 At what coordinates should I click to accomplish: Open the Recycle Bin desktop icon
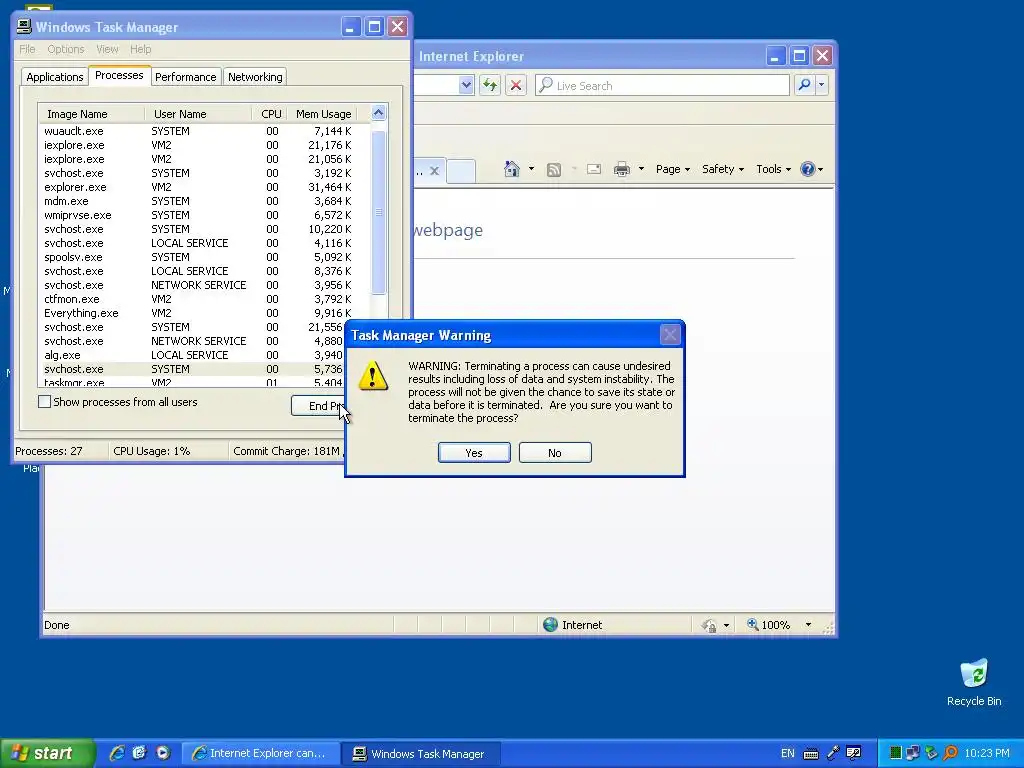pos(974,682)
